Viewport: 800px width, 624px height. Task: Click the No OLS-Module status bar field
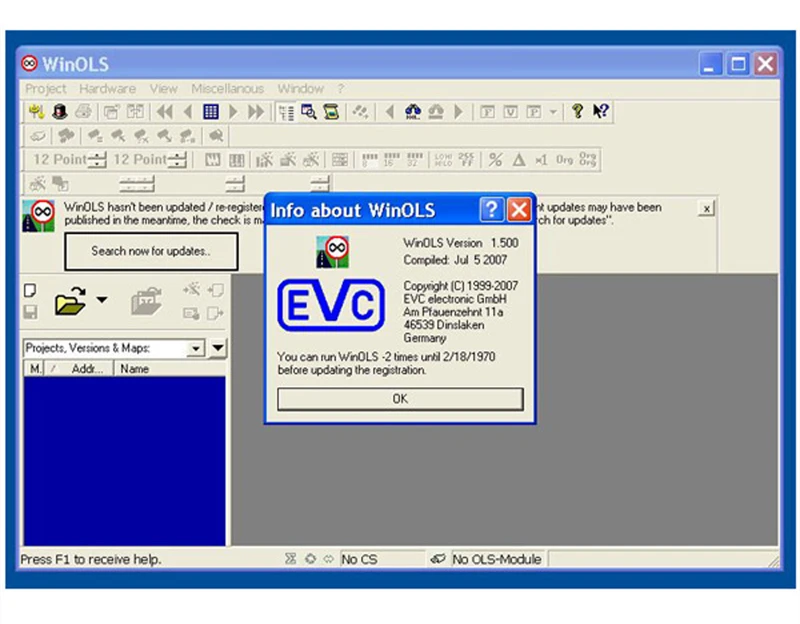pyautogui.click(x=496, y=559)
